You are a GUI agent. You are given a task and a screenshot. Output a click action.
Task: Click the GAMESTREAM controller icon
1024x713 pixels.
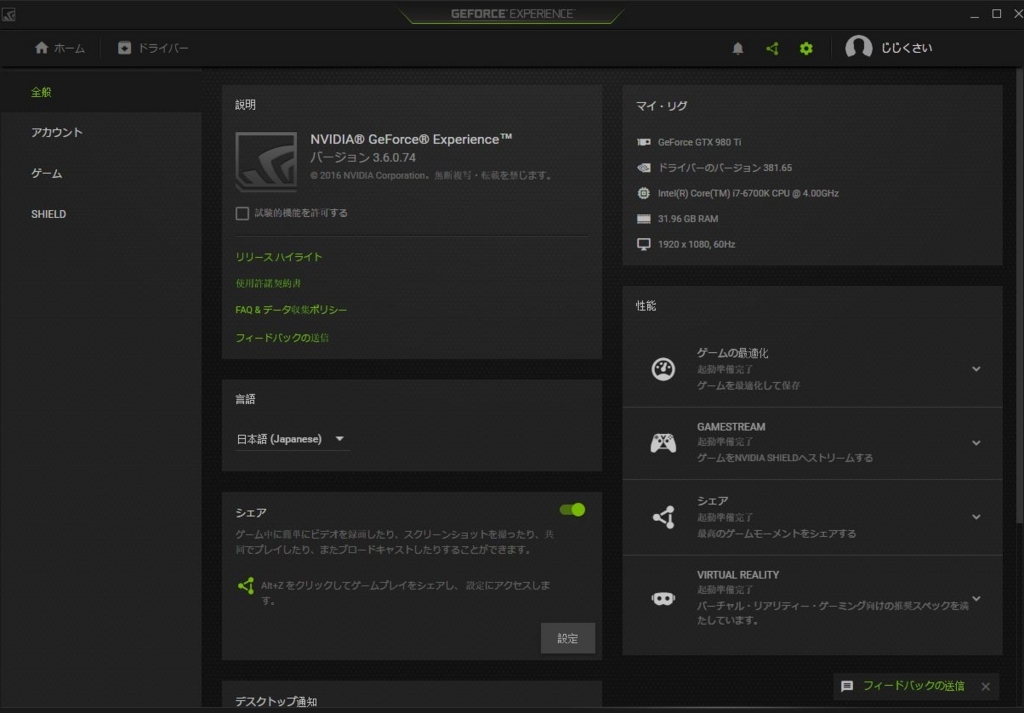(663, 443)
